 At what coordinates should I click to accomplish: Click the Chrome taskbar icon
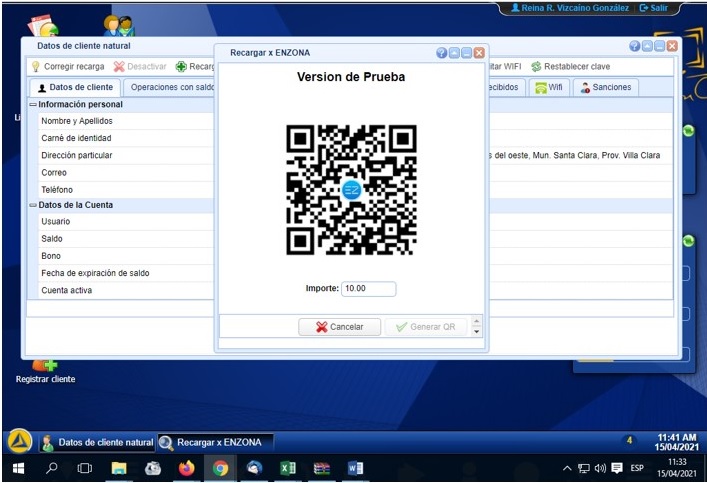point(220,469)
